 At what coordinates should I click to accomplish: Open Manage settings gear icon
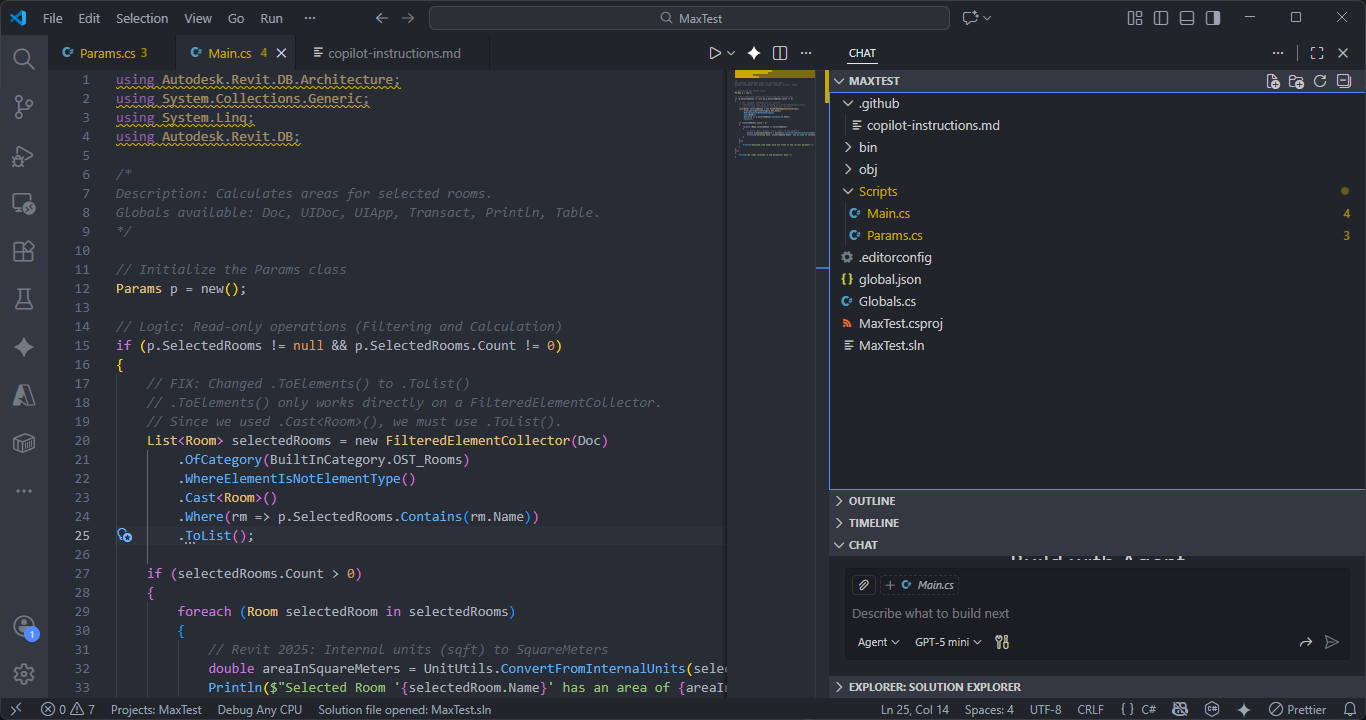coord(24,674)
